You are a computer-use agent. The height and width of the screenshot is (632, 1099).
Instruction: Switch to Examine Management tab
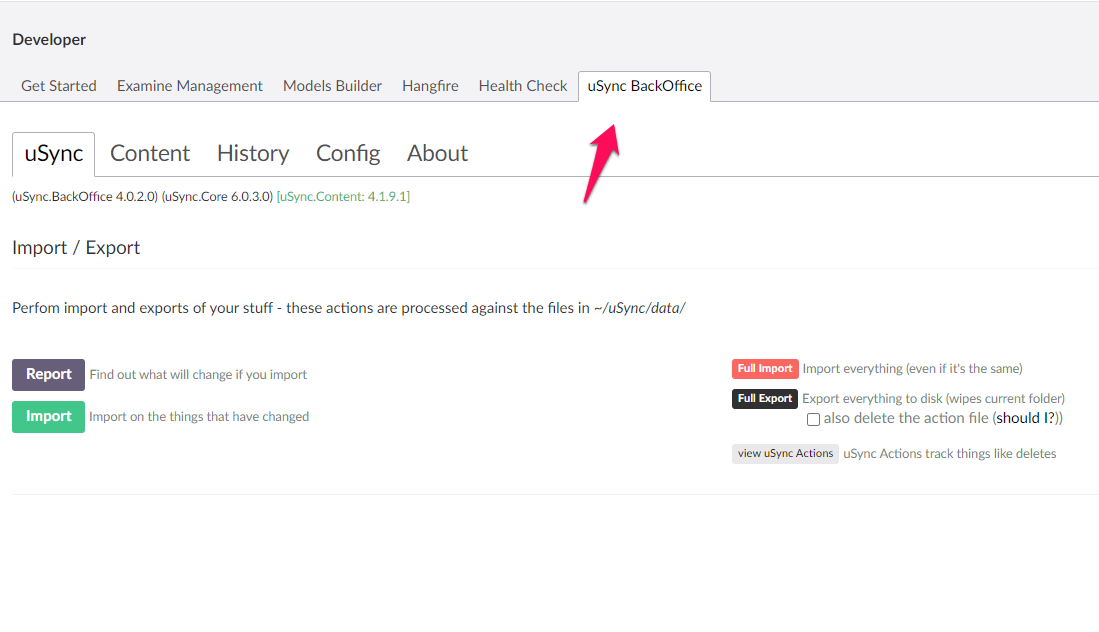189,86
